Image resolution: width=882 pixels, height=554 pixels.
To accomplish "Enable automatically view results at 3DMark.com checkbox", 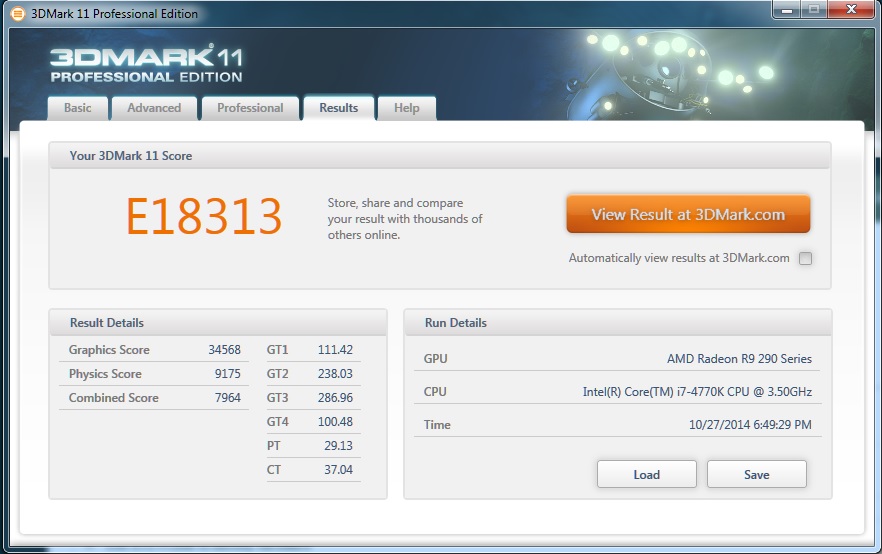I will [x=806, y=258].
